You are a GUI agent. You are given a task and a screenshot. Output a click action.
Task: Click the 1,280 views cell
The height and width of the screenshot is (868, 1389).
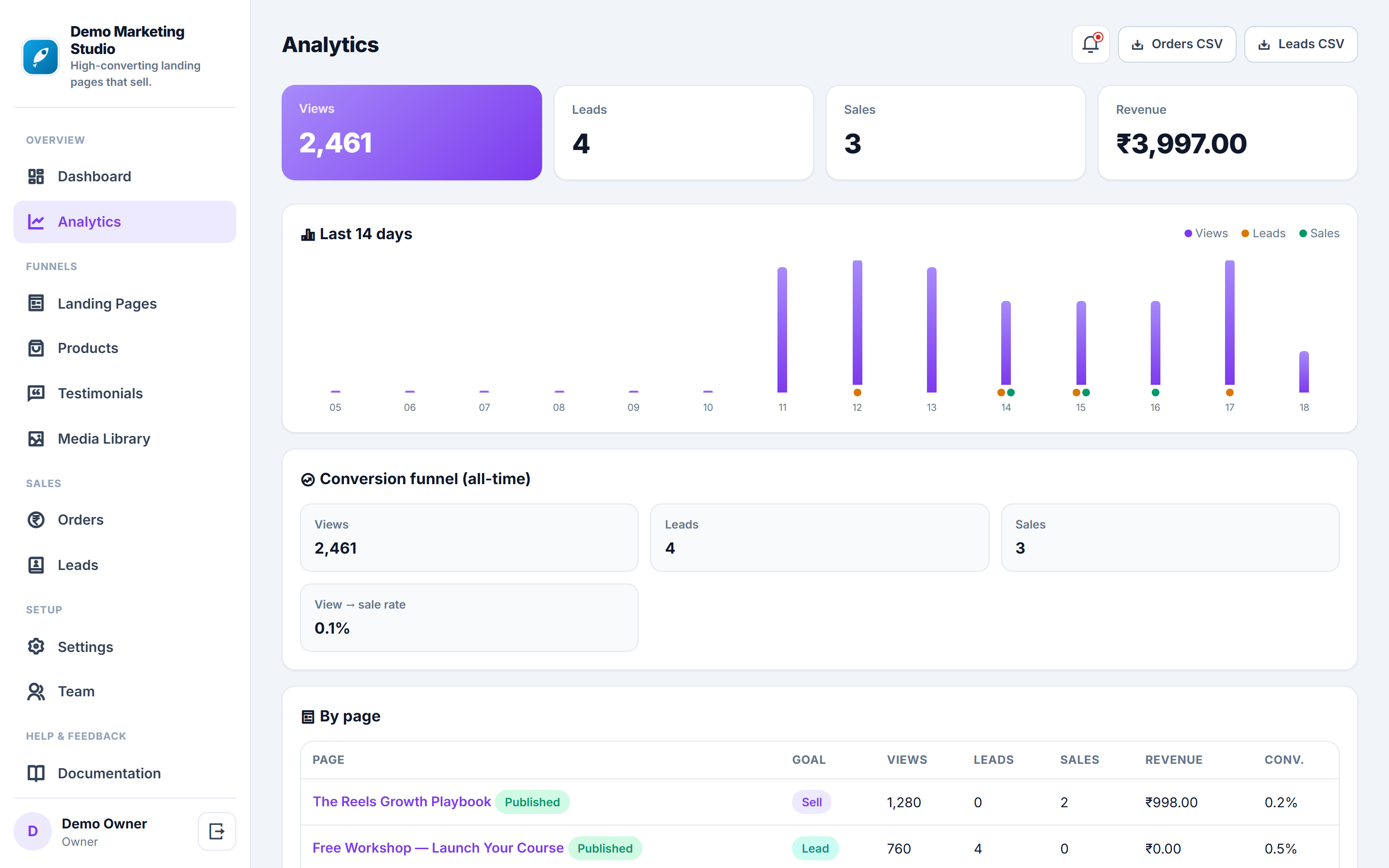coord(904,802)
